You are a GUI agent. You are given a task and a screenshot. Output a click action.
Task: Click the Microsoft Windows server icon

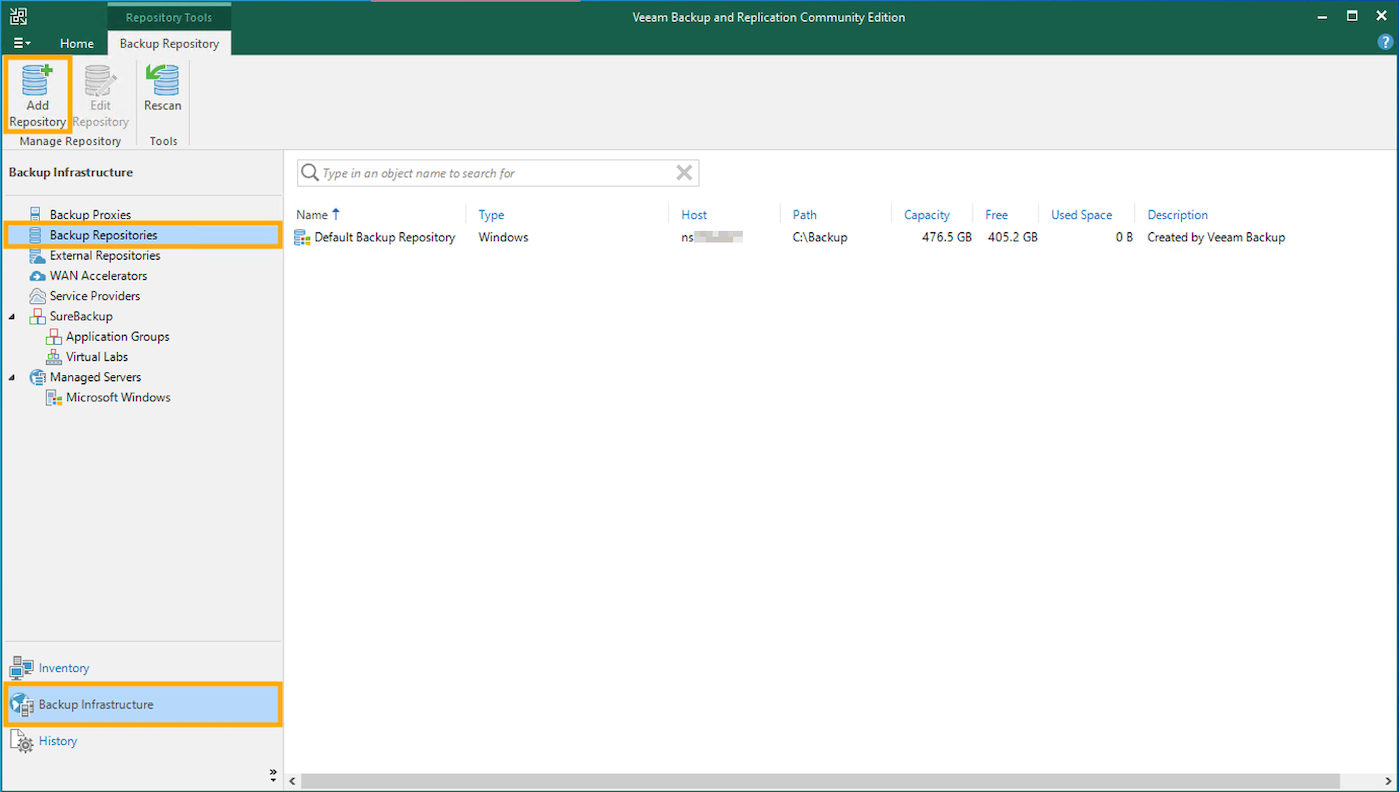click(x=53, y=397)
